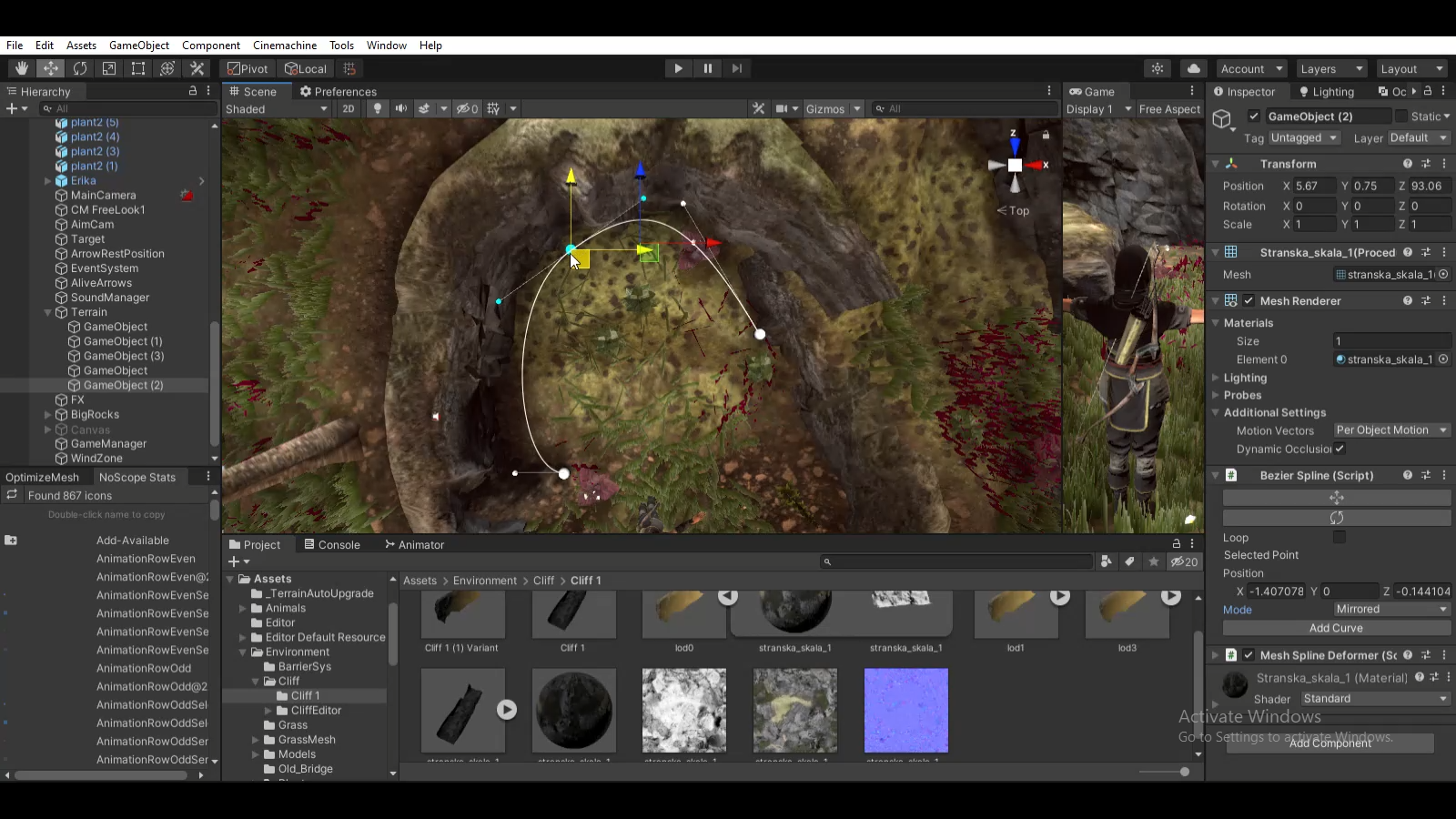Open the Scene lighting toggle icon
This screenshot has height=819, width=1456.
pyautogui.click(x=378, y=108)
